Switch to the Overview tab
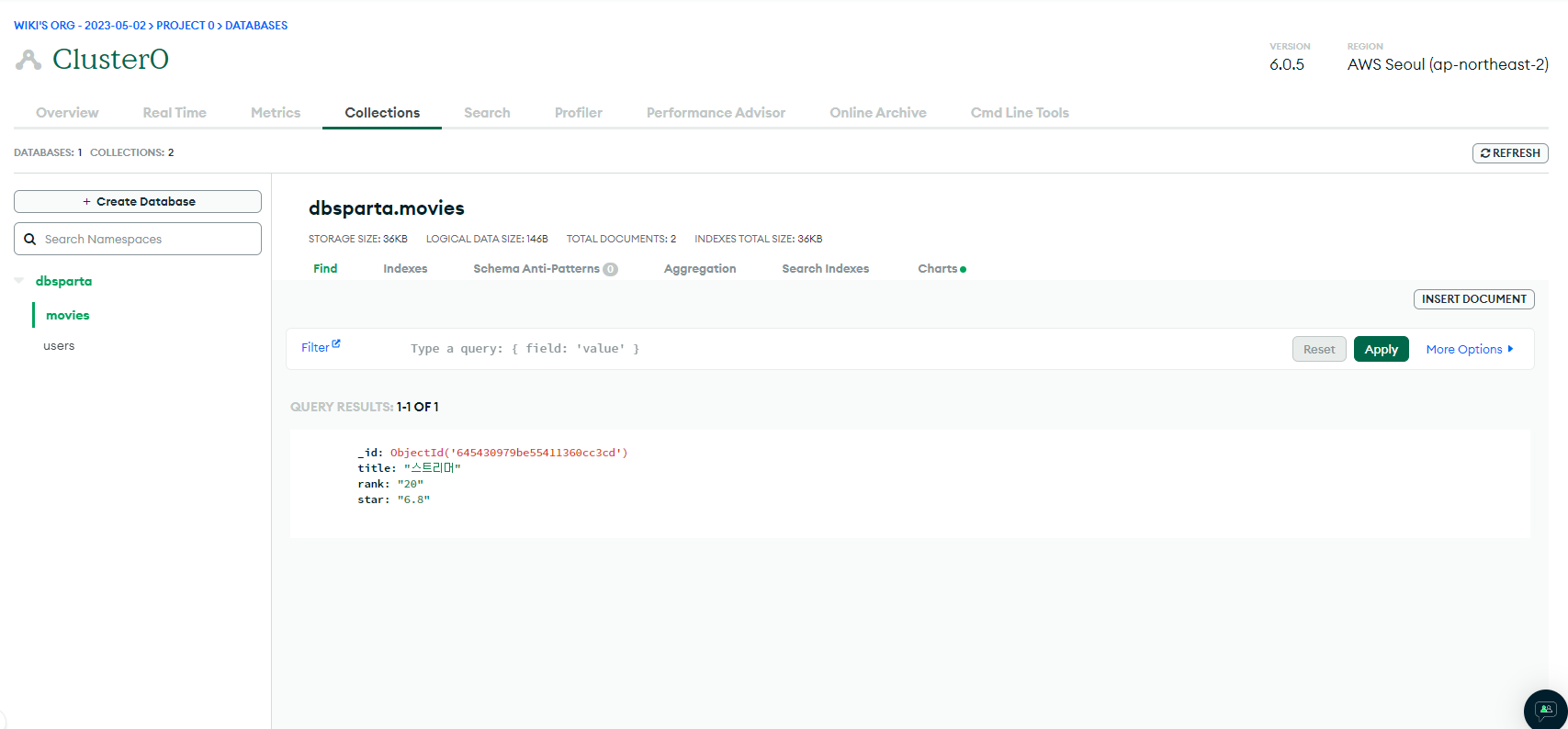Screen dimensions: 1568x729 (67, 112)
